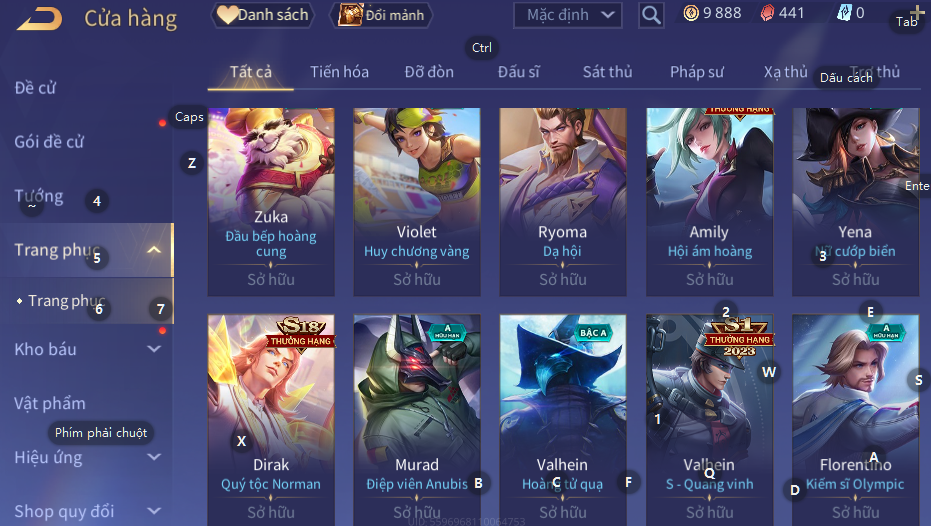Collapse the Trang phục sidebar section

click(x=154, y=250)
